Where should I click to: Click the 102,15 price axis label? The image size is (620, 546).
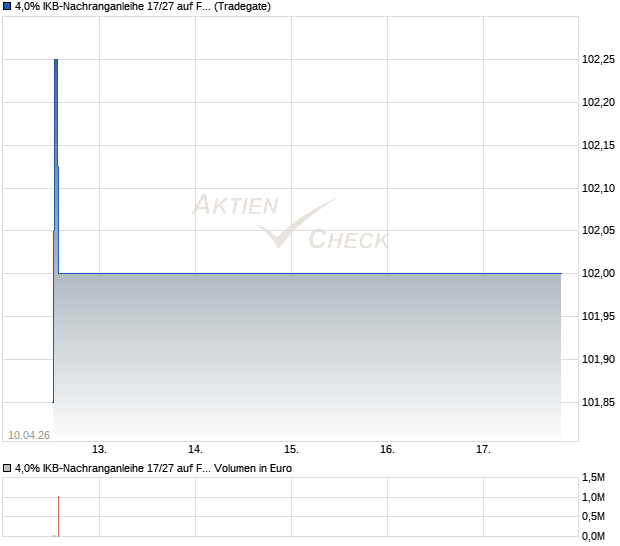(598, 145)
